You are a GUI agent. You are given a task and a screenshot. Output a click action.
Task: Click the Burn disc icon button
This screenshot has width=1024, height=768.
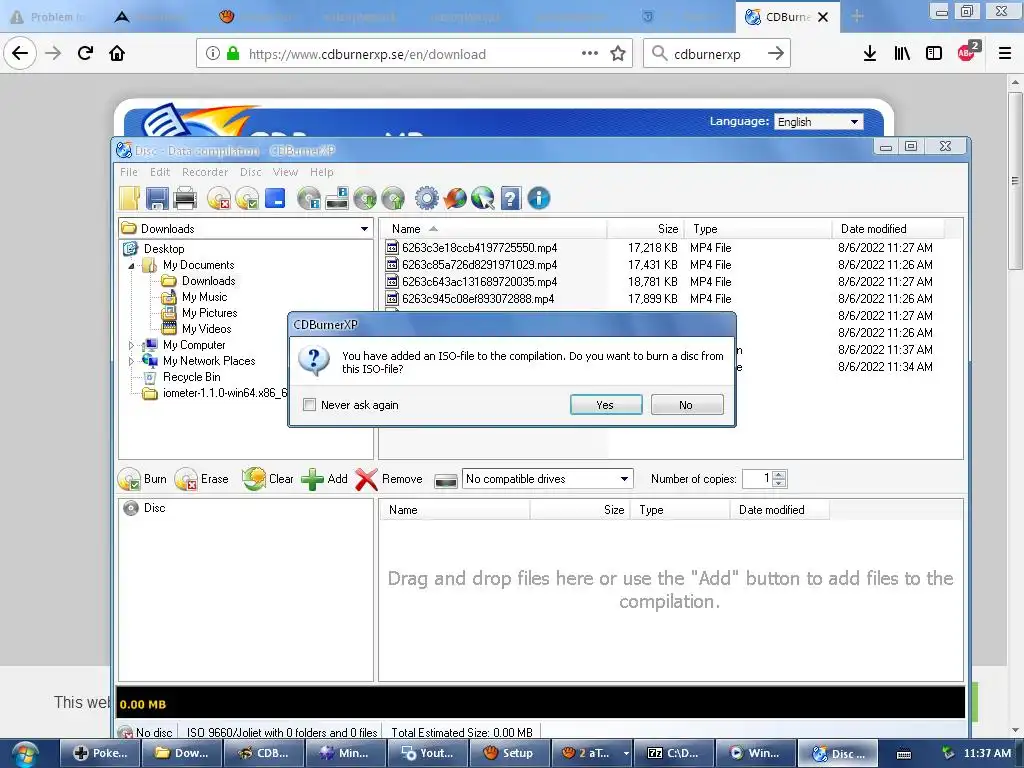pyautogui.click(x=142, y=479)
